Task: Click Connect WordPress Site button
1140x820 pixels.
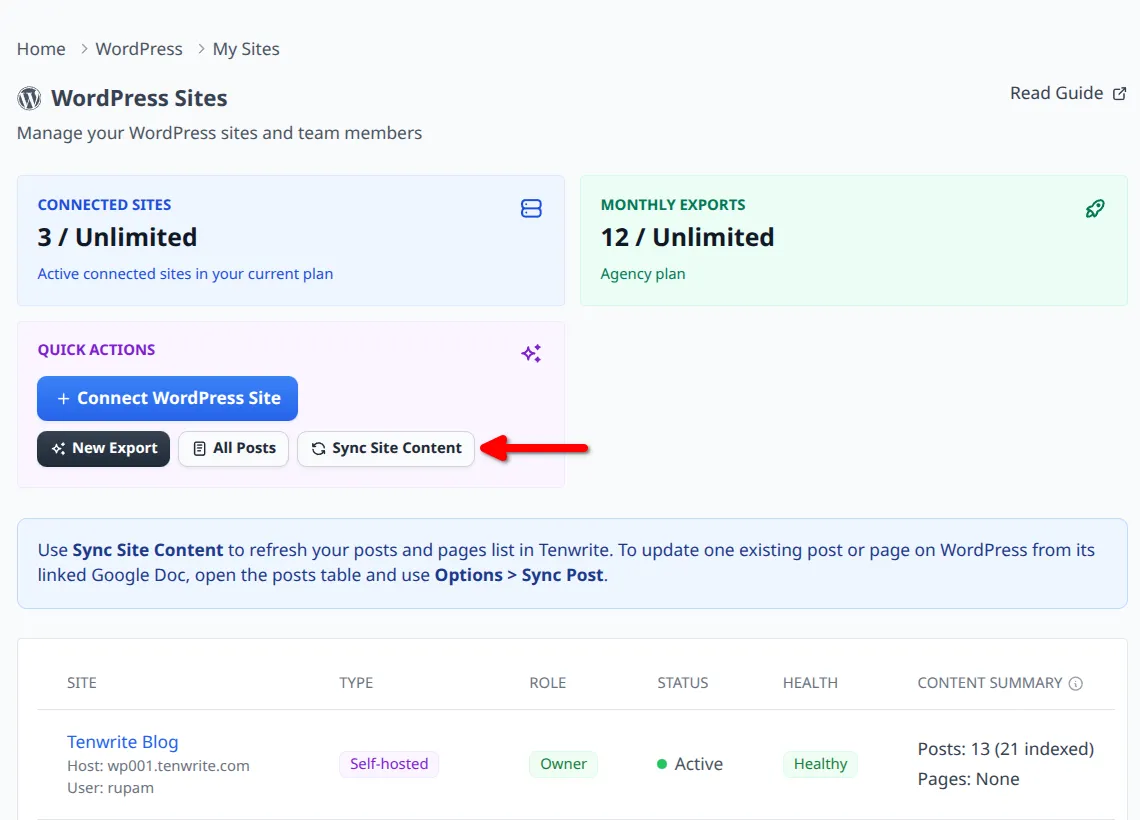Action: click(x=167, y=398)
